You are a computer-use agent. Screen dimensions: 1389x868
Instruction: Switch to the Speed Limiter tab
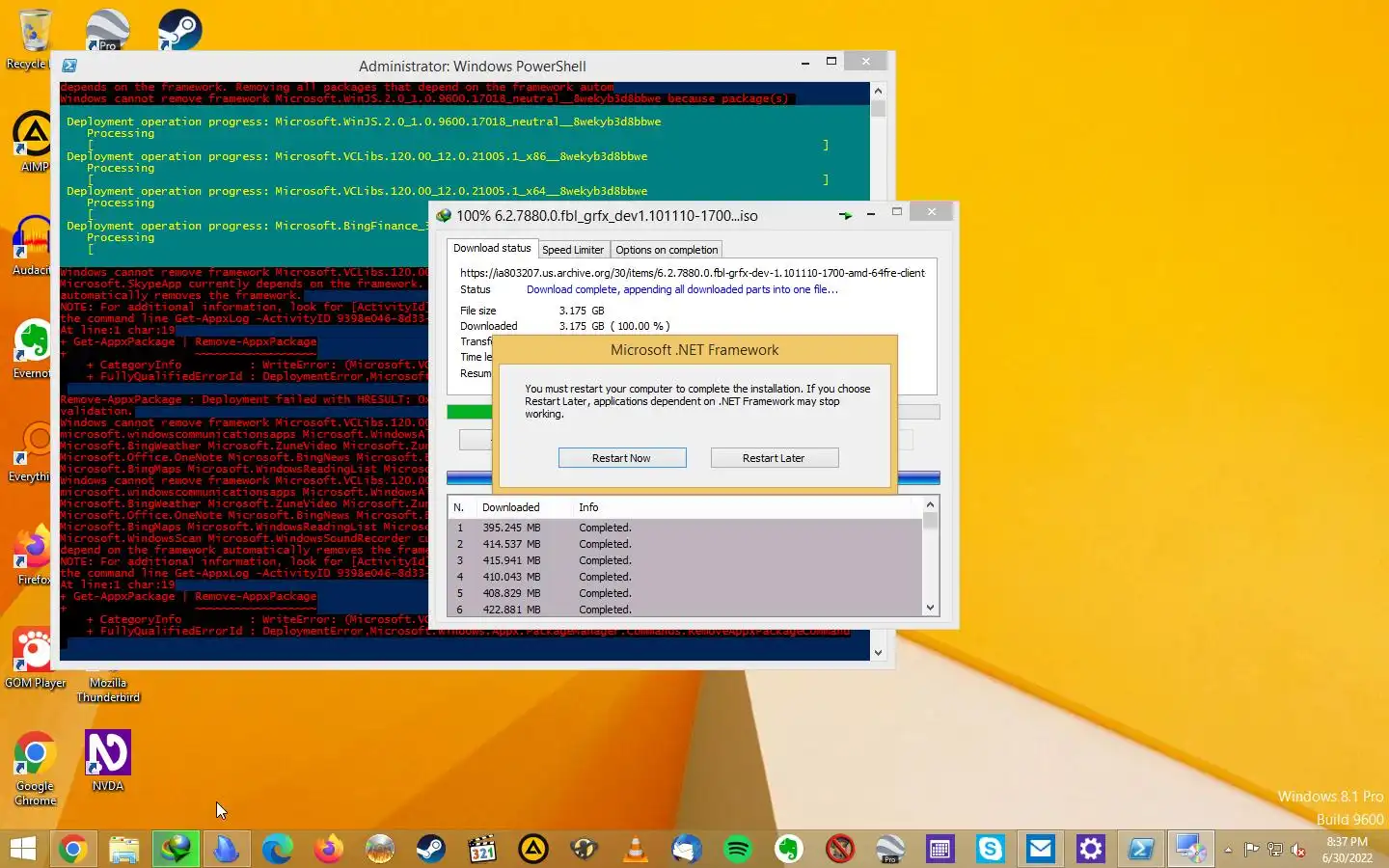573,250
